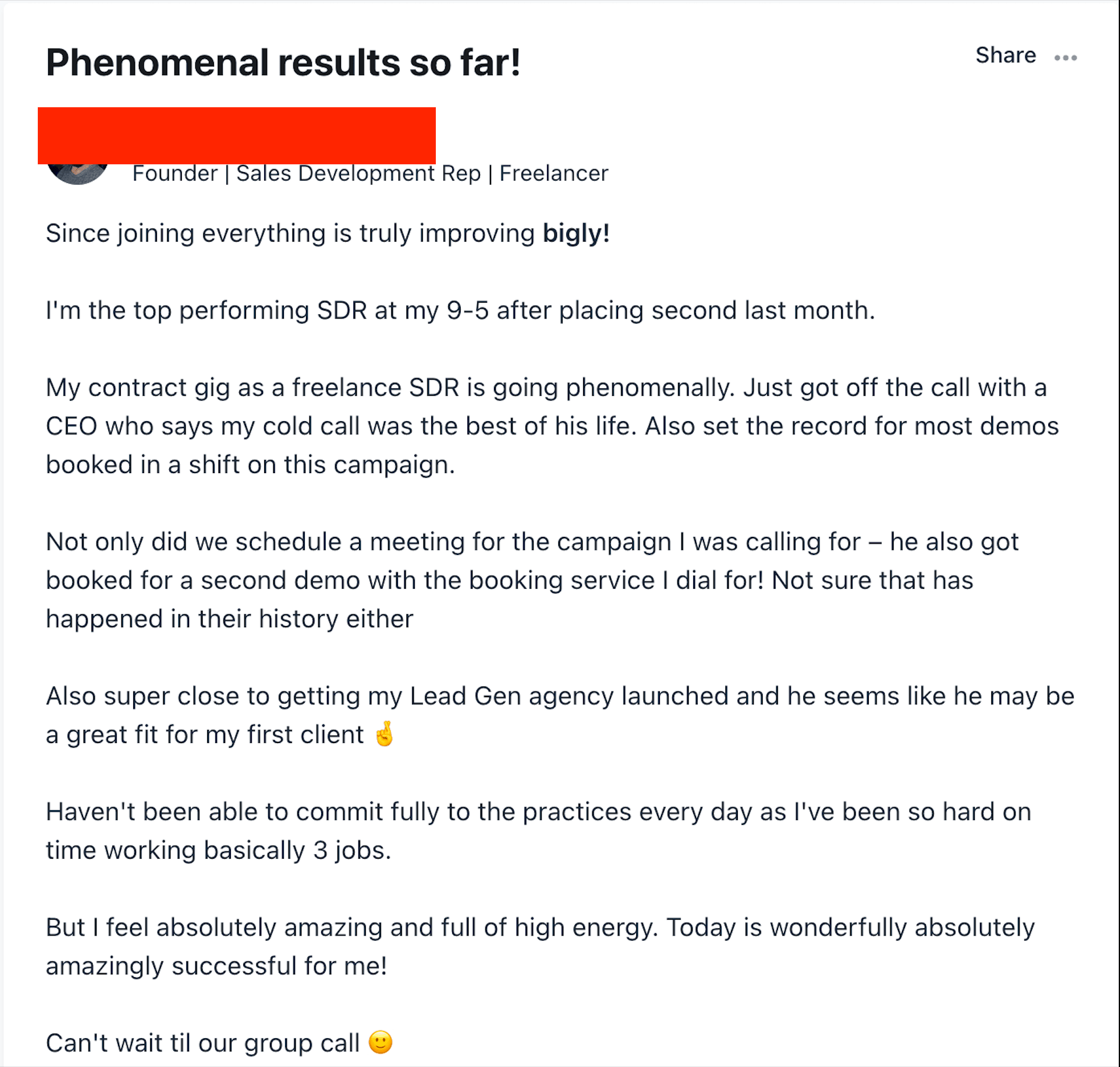Click the crossed fingers emoji

point(384,733)
